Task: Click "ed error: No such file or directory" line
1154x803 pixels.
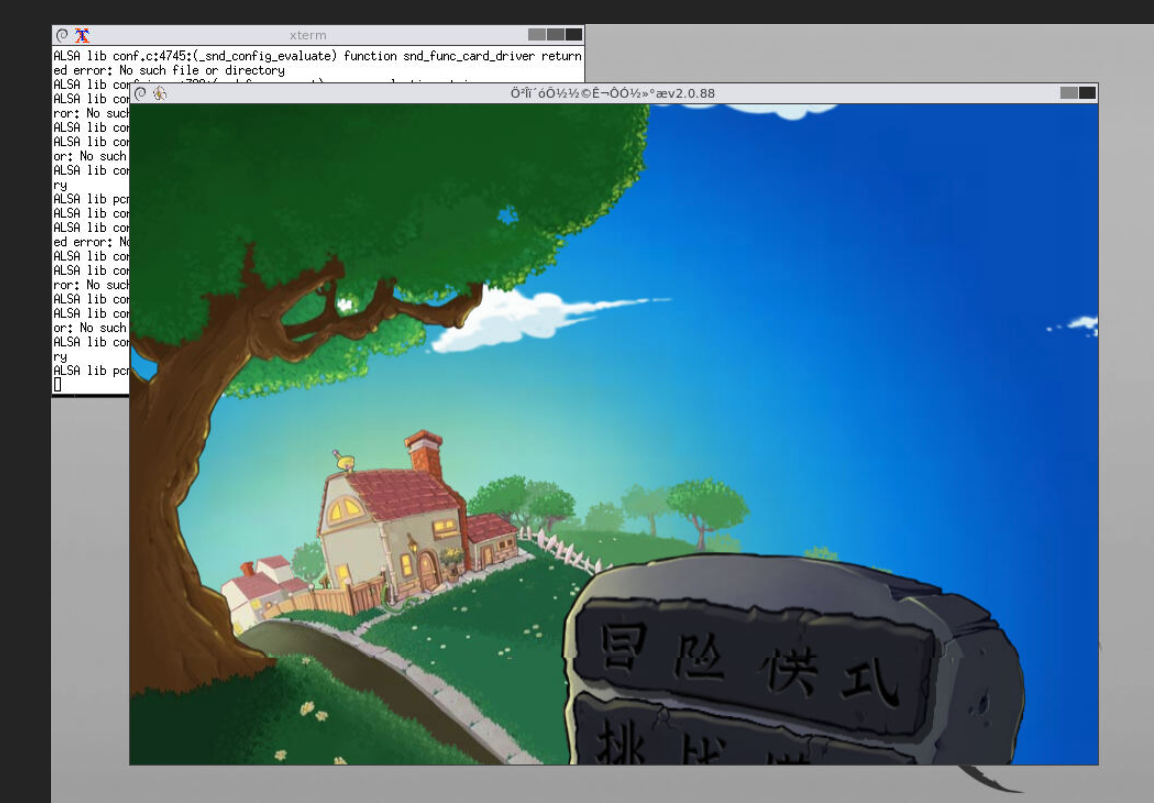Action: click(x=169, y=71)
